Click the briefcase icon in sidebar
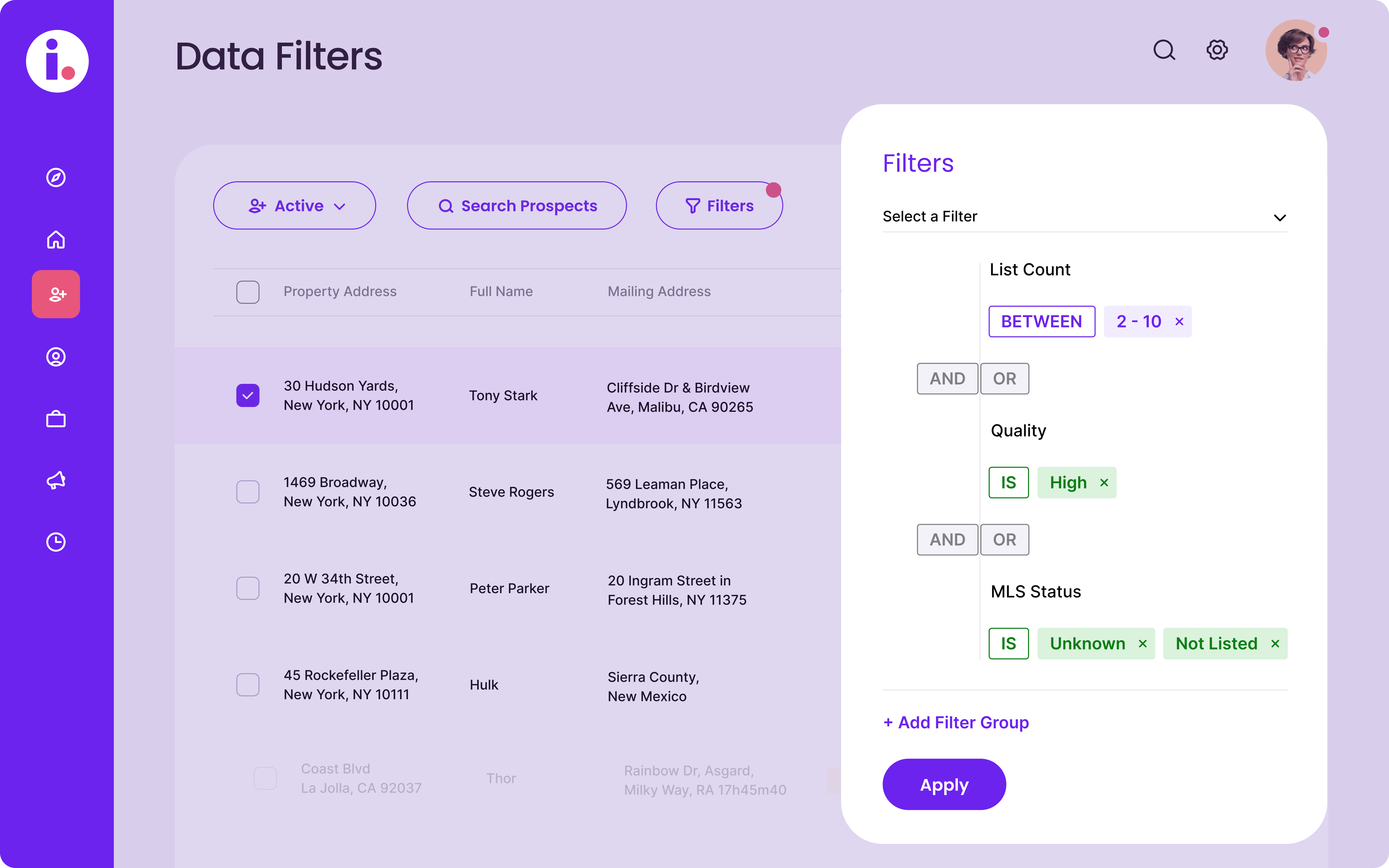This screenshot has width=1389, height=868. point(56,419)
